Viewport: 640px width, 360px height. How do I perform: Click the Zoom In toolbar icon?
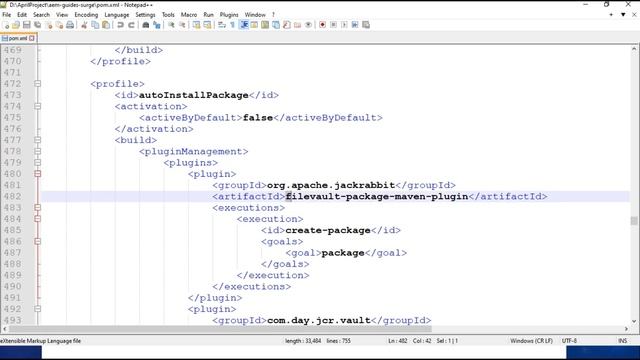[171, 25]
